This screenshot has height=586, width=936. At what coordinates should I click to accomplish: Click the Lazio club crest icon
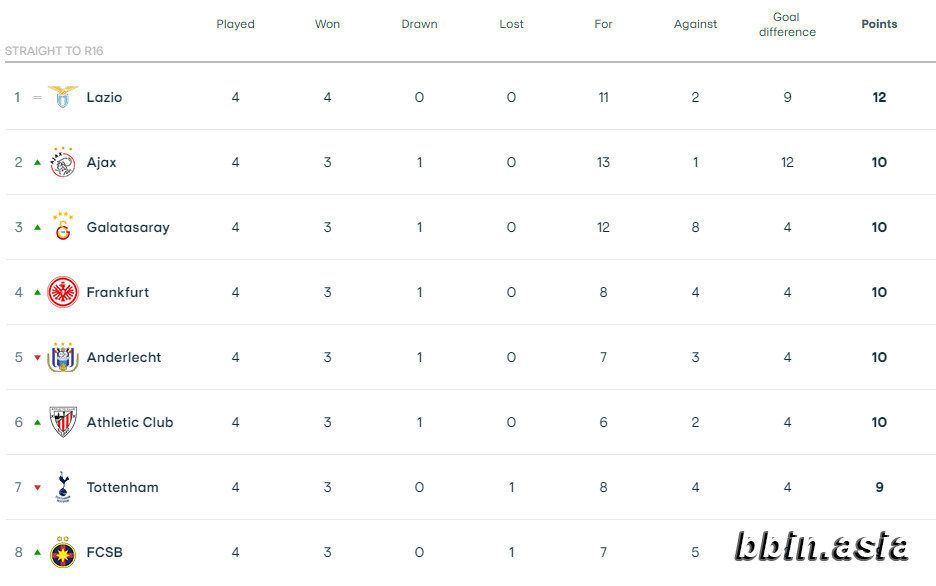click(x=63, y=97)
